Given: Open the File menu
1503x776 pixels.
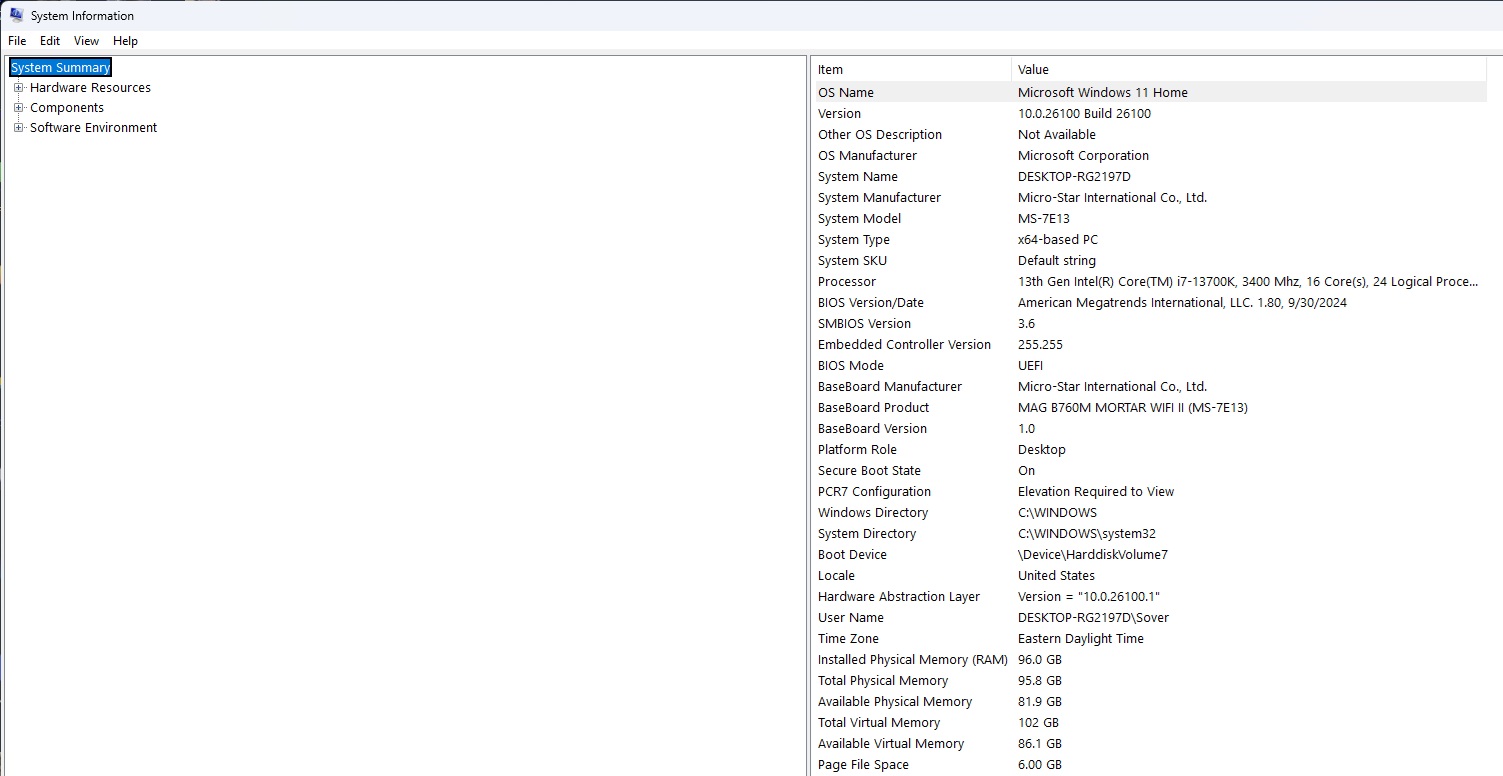Looking at the screenshot, I should [17, 41].
